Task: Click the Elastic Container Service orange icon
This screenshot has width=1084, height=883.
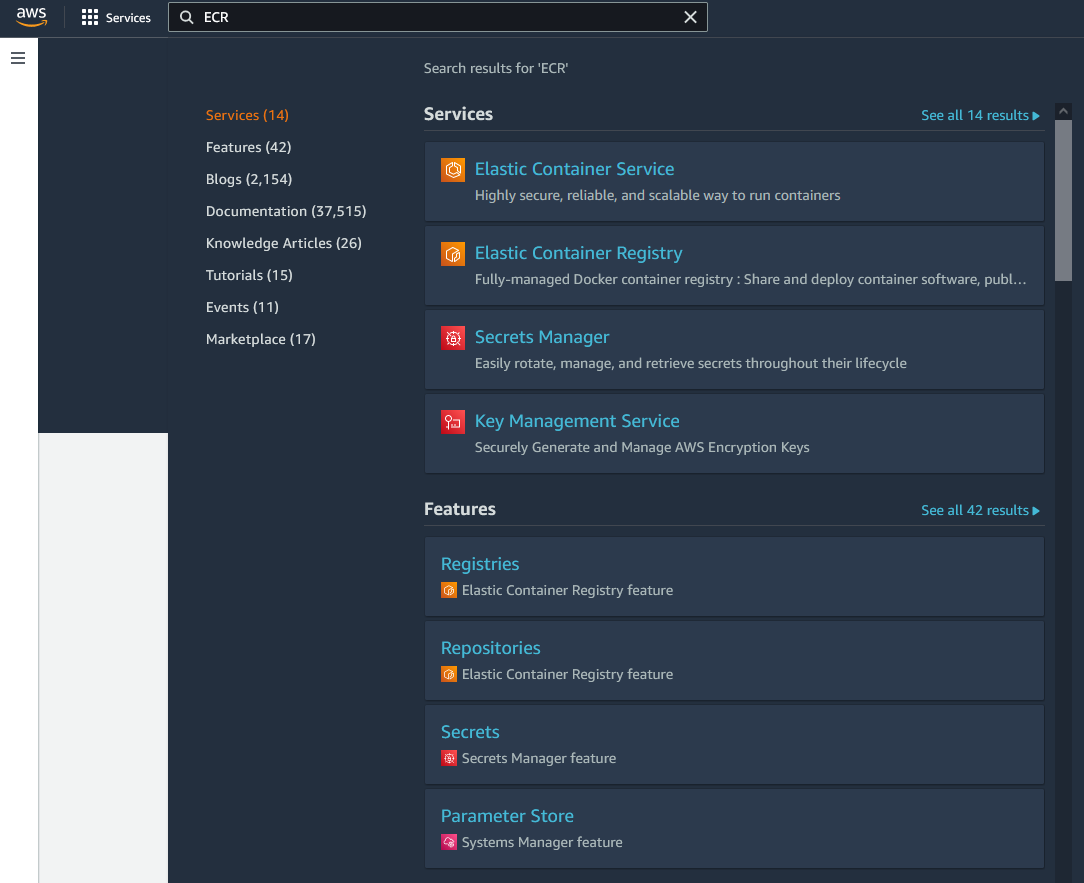Action: [453, 169]
